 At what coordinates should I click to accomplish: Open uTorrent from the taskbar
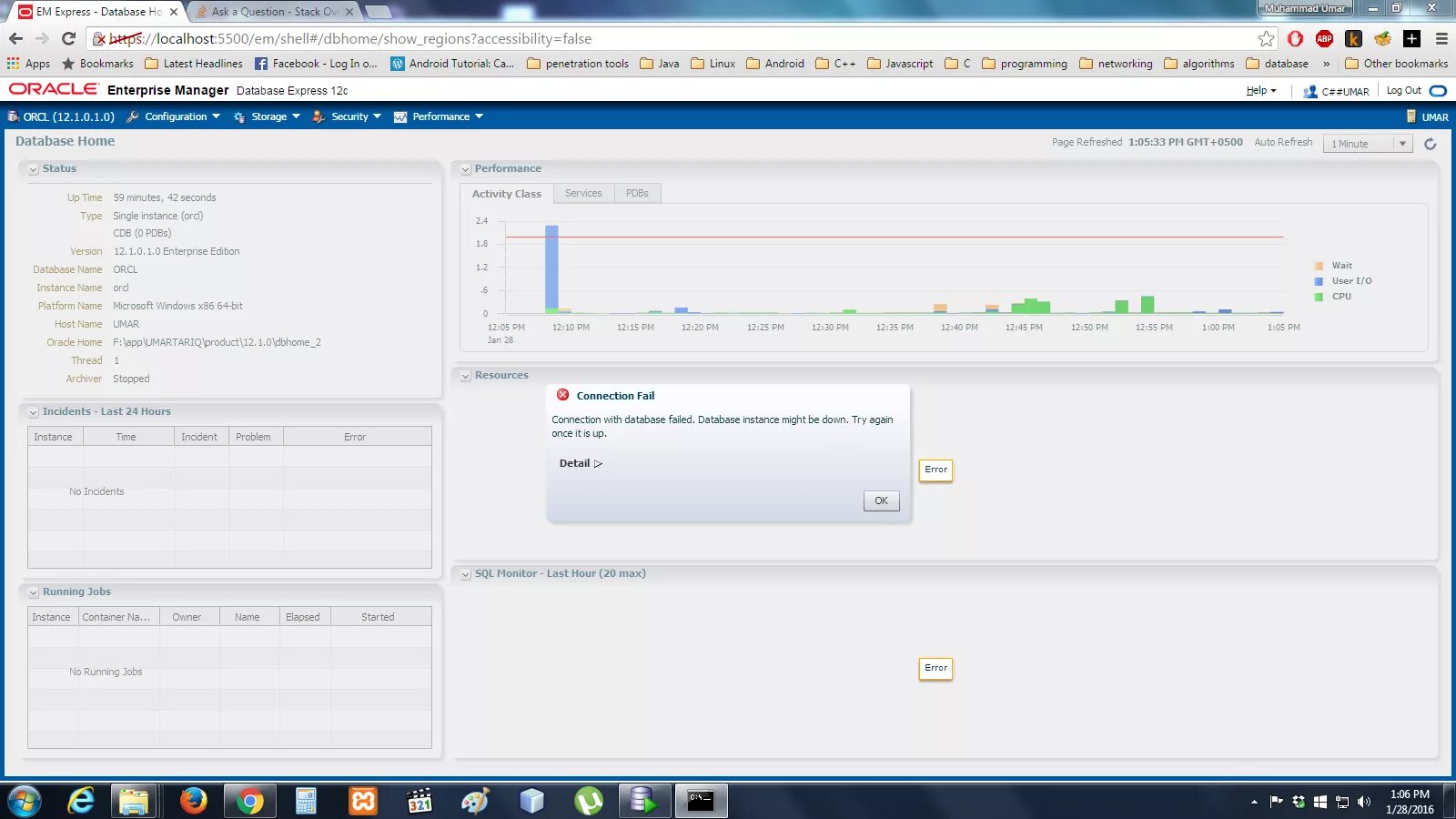coord(588,801)
